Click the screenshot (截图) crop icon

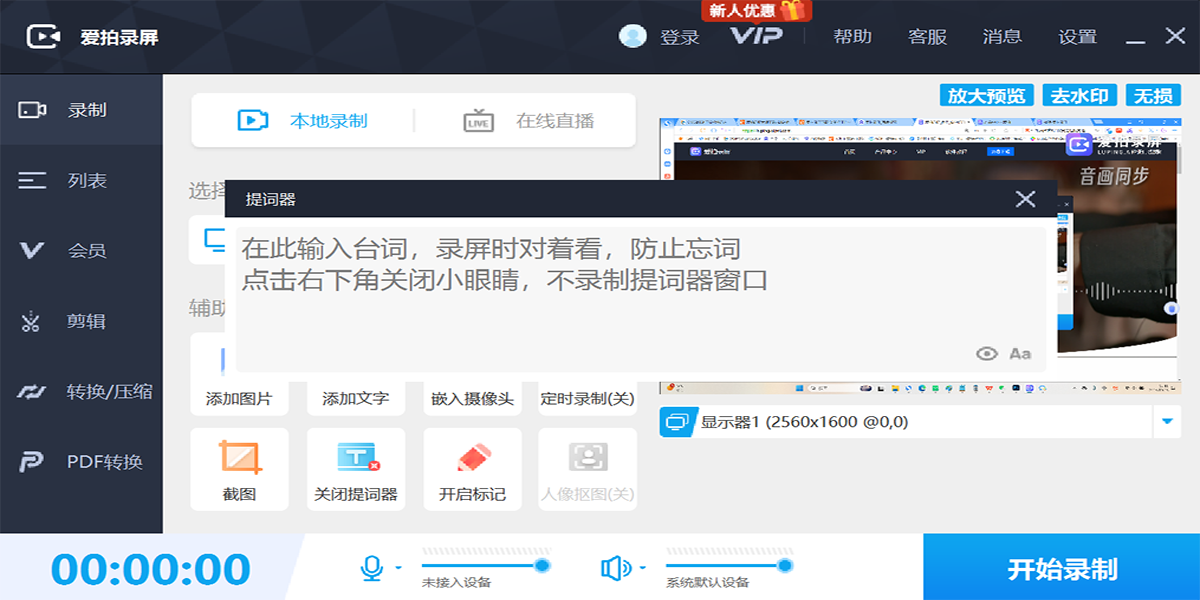(x=240, y=458)
